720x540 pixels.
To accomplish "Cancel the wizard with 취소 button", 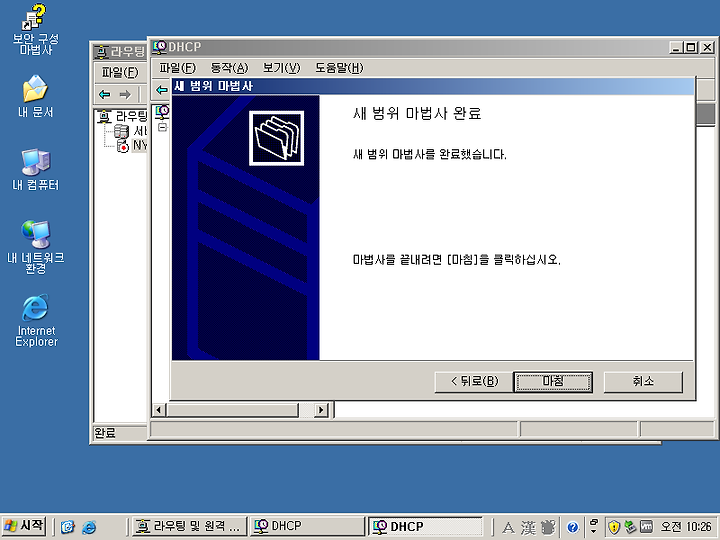I will pyautogui.click(x=643, y=382).
